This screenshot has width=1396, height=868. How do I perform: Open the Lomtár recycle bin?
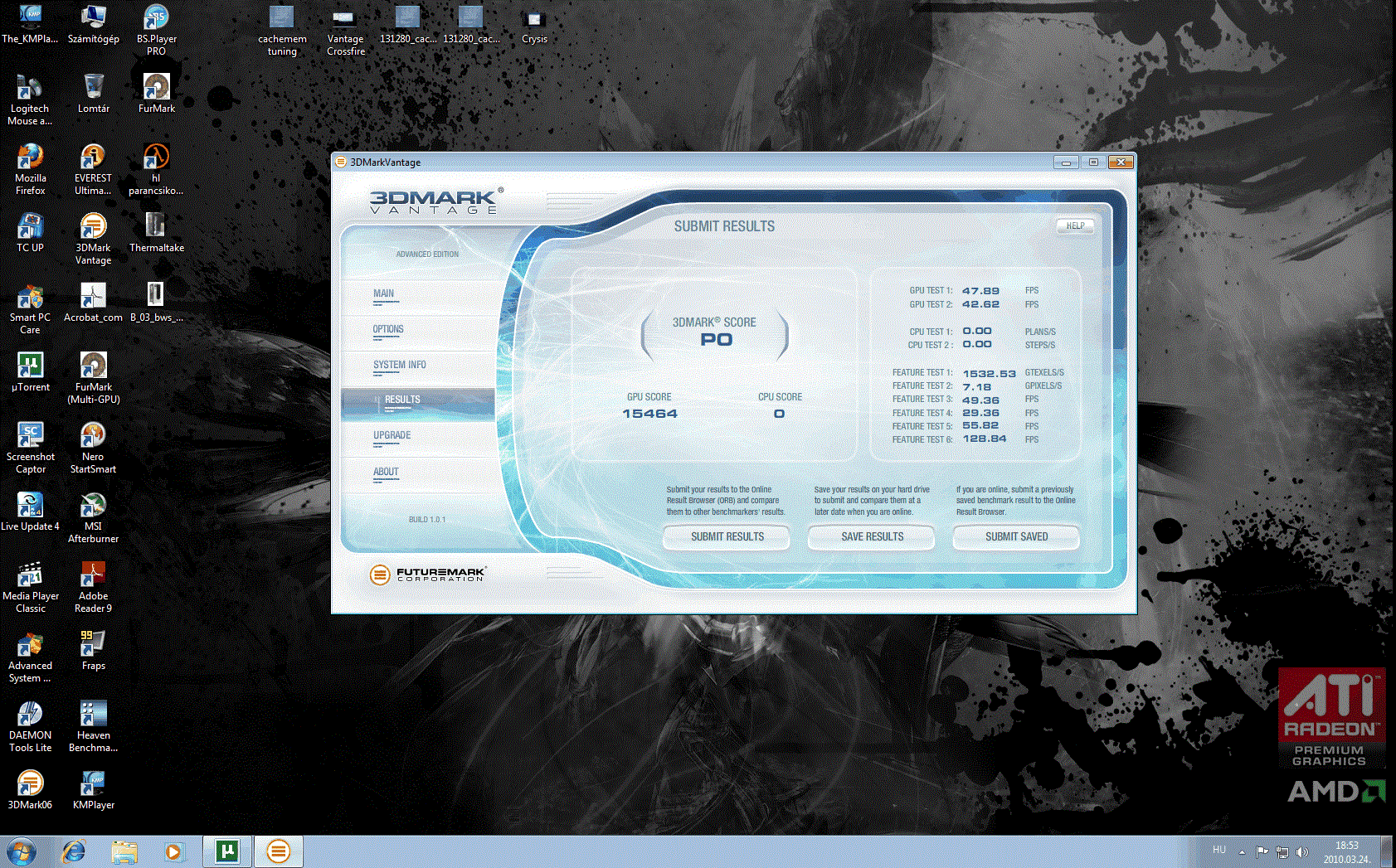tap(94, 94)
